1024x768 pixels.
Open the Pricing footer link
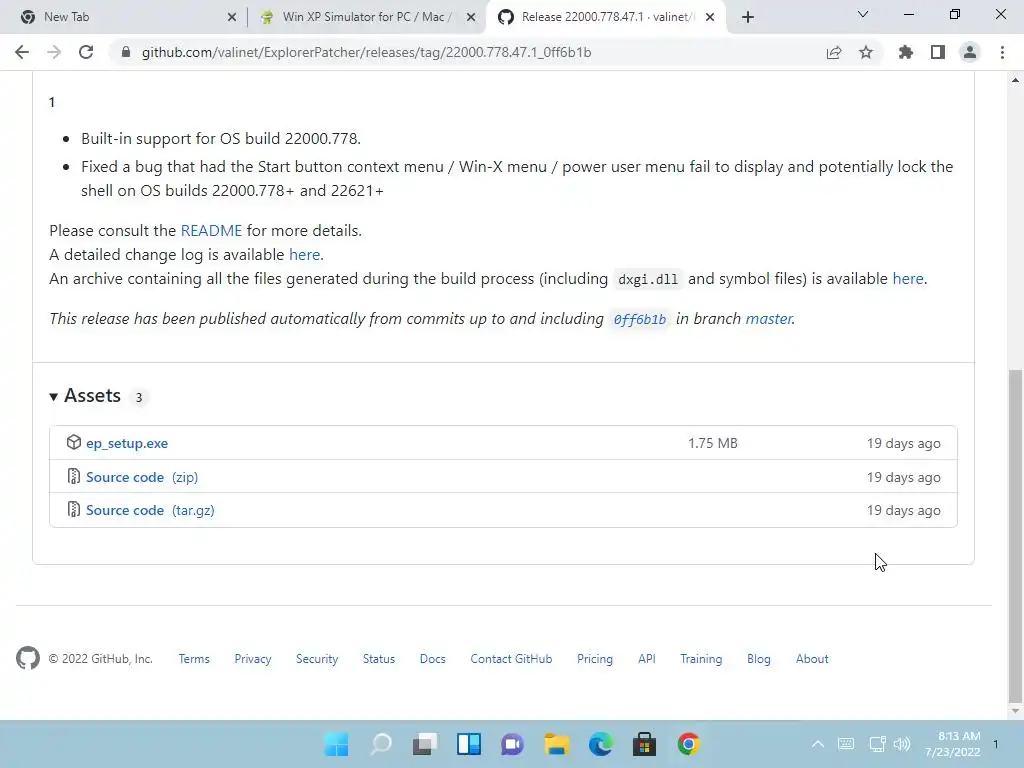594,659
